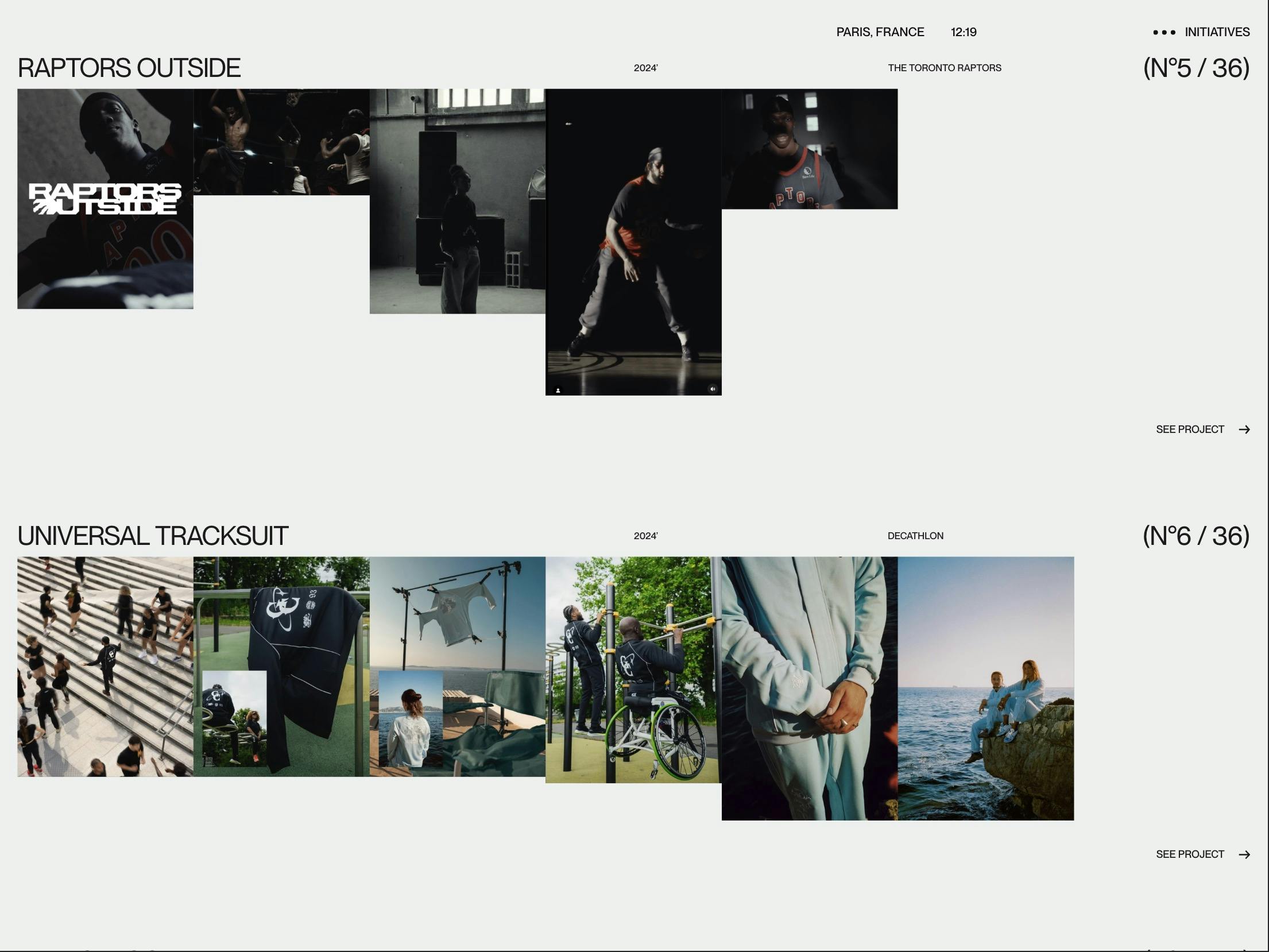Image resolution: width=1269 pixels, height=952 pixels.
Task: Click the person icon on dancer video
Action: coord(558,390)
